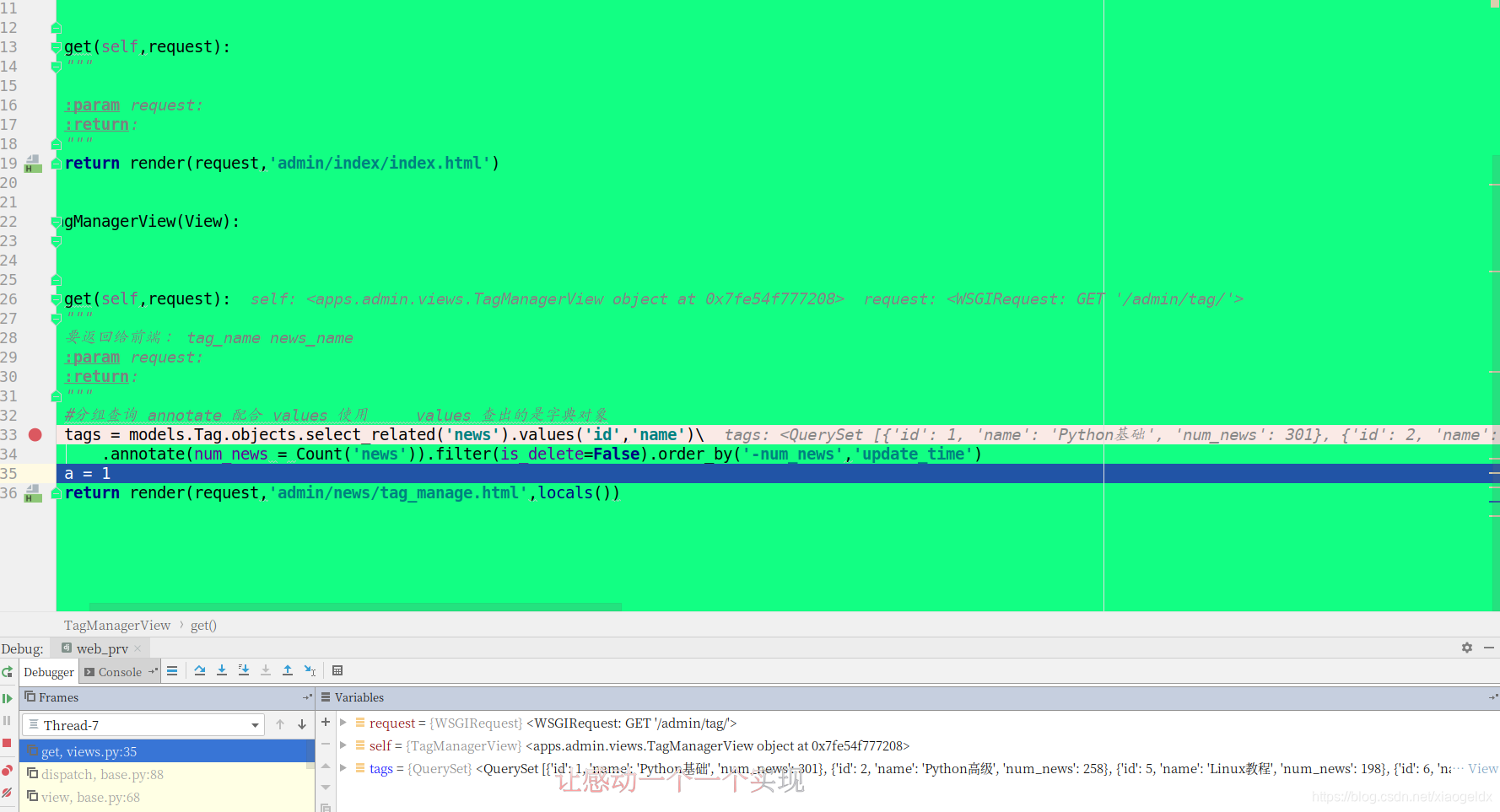The width and height of the screenshot is (1500, 812).
Task: Select get() in breadcrumb
Action: (203, 625)
